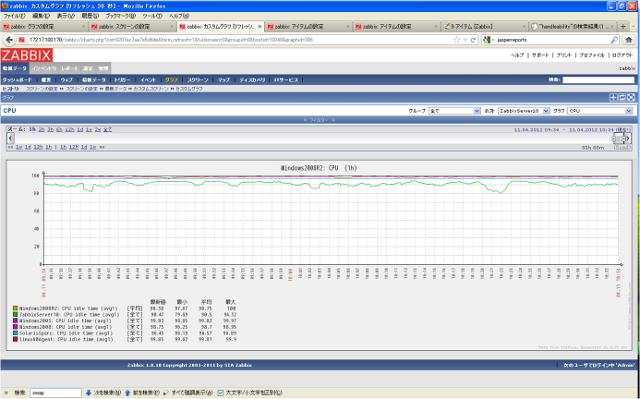
Task: Toggle match case checkbox in find bar
Action: pos(220,393)
